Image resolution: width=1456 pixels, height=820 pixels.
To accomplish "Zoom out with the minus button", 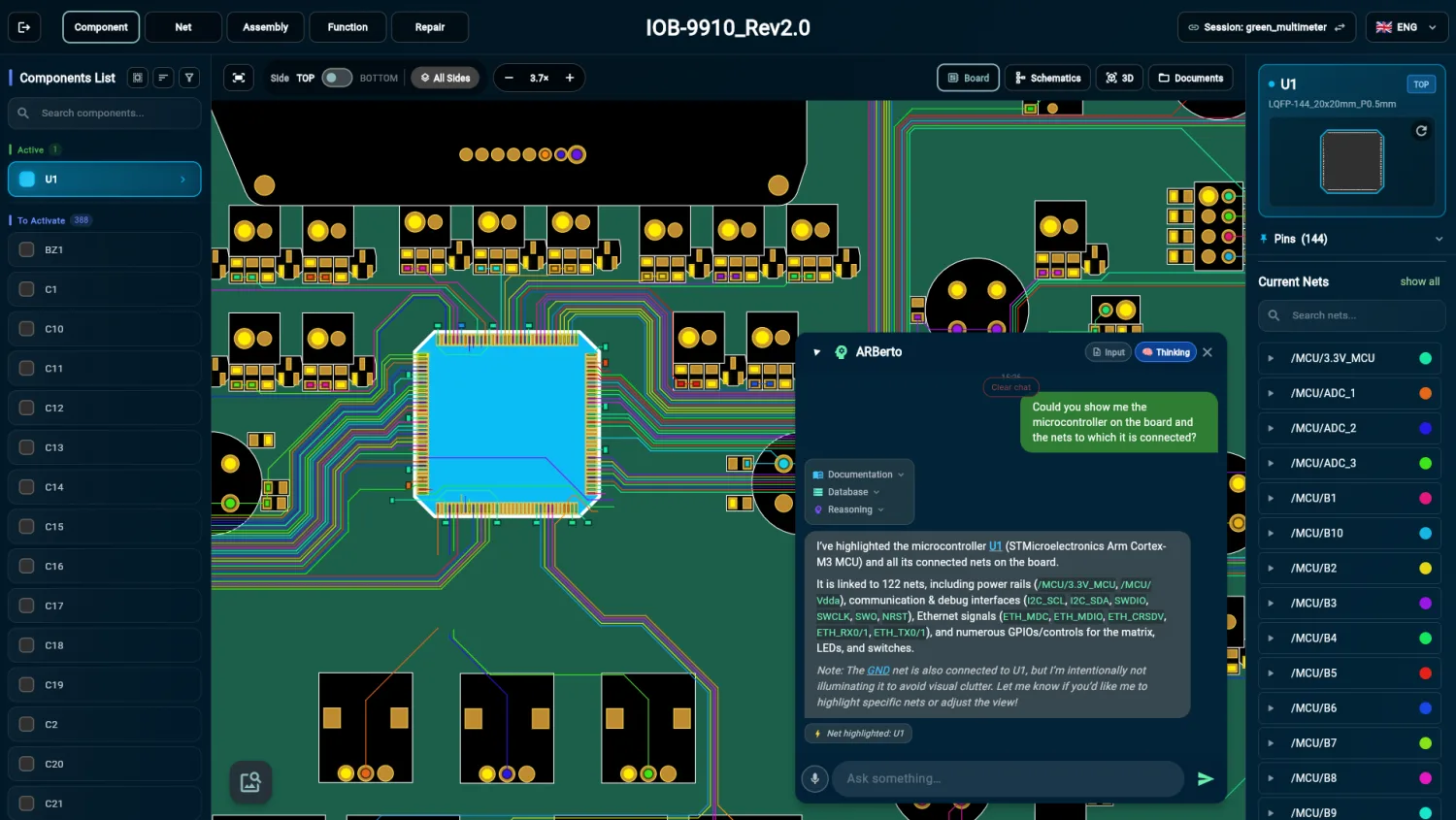I will (x=509, y=78).
